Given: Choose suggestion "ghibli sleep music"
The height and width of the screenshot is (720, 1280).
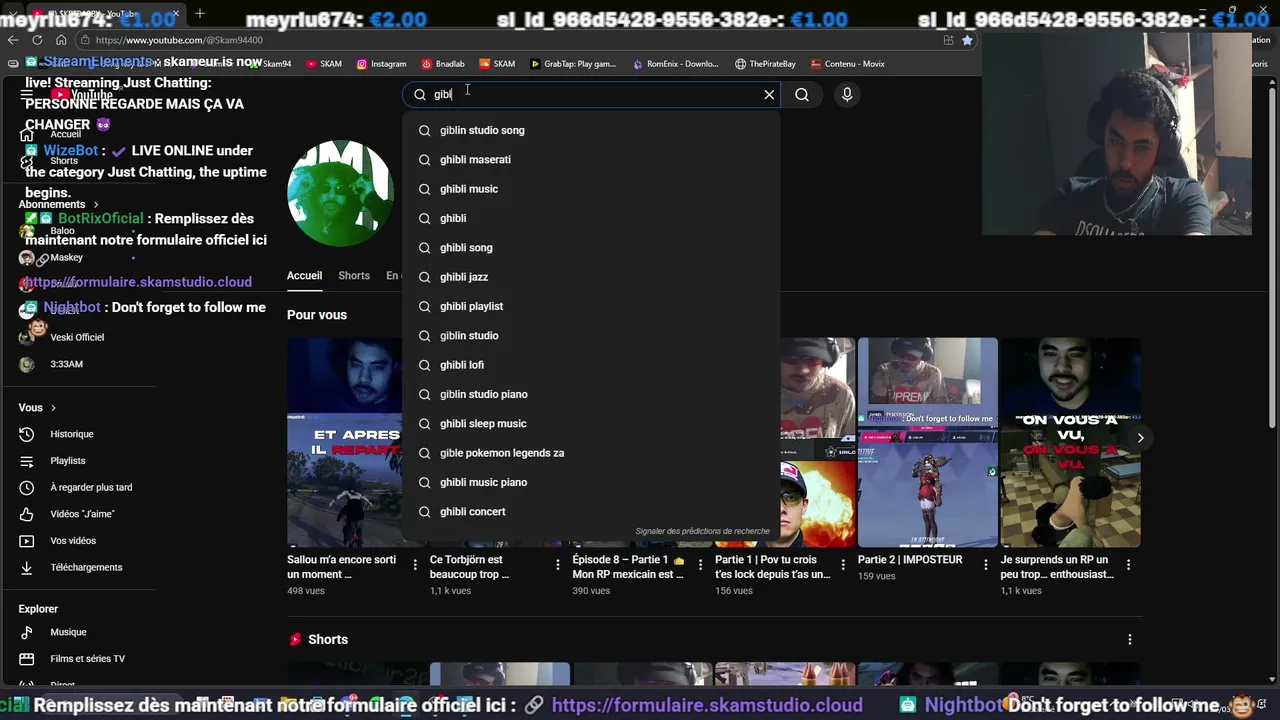Looking at the screenshot, I should [591, 423].
